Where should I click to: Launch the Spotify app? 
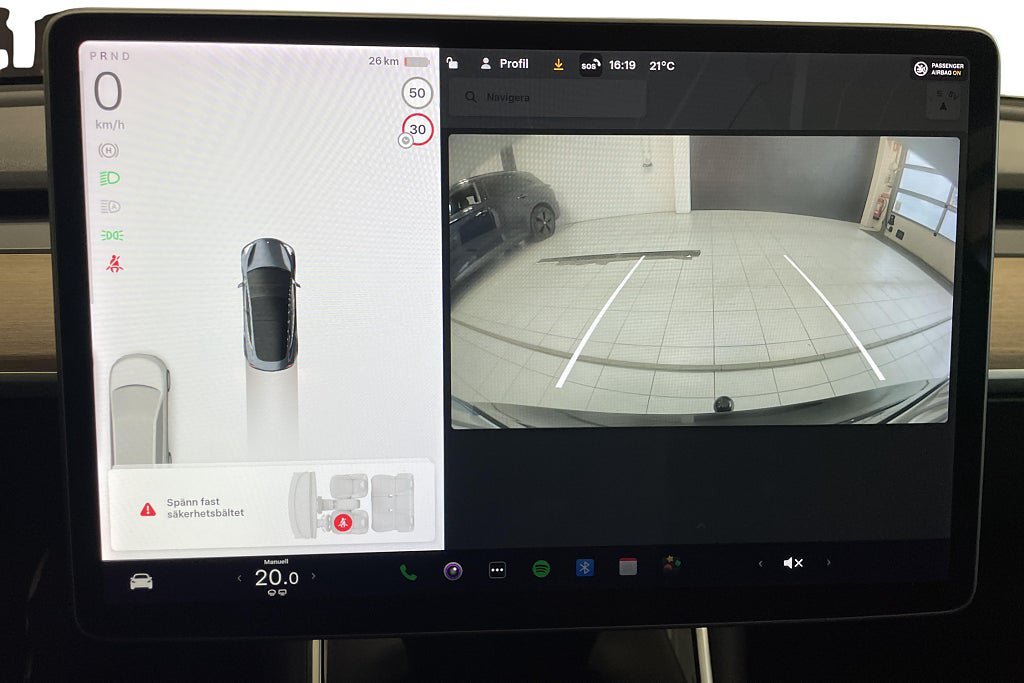pos(541,569)
